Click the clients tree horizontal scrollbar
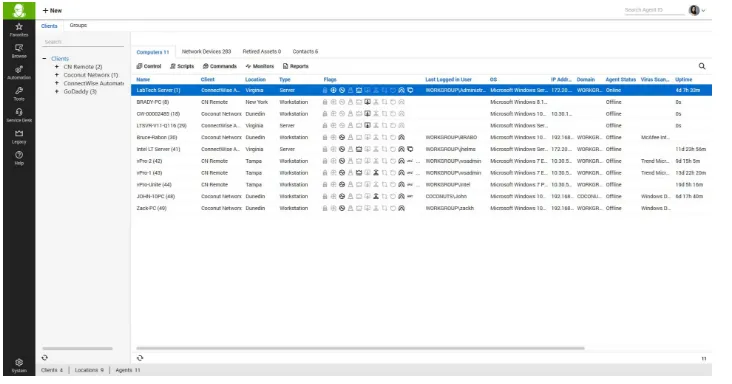 point(77,348)
